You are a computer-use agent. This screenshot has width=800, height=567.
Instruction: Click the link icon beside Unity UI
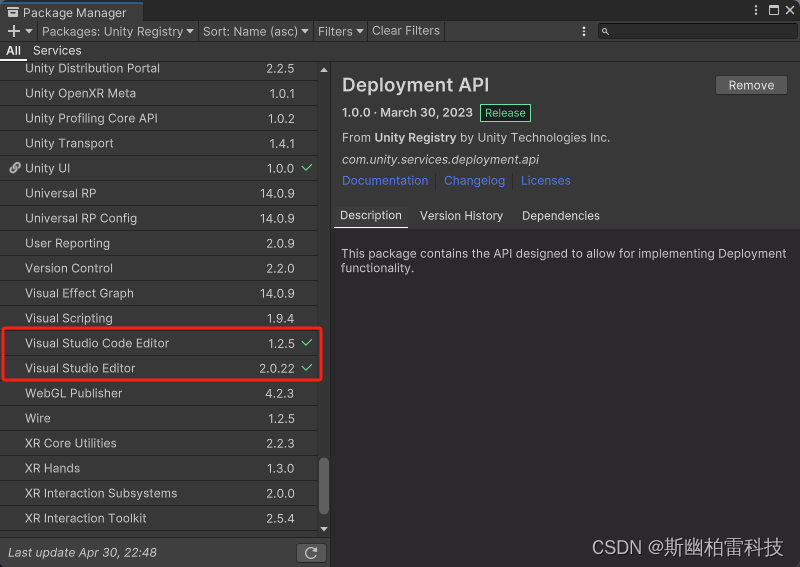tap(15, 168)
